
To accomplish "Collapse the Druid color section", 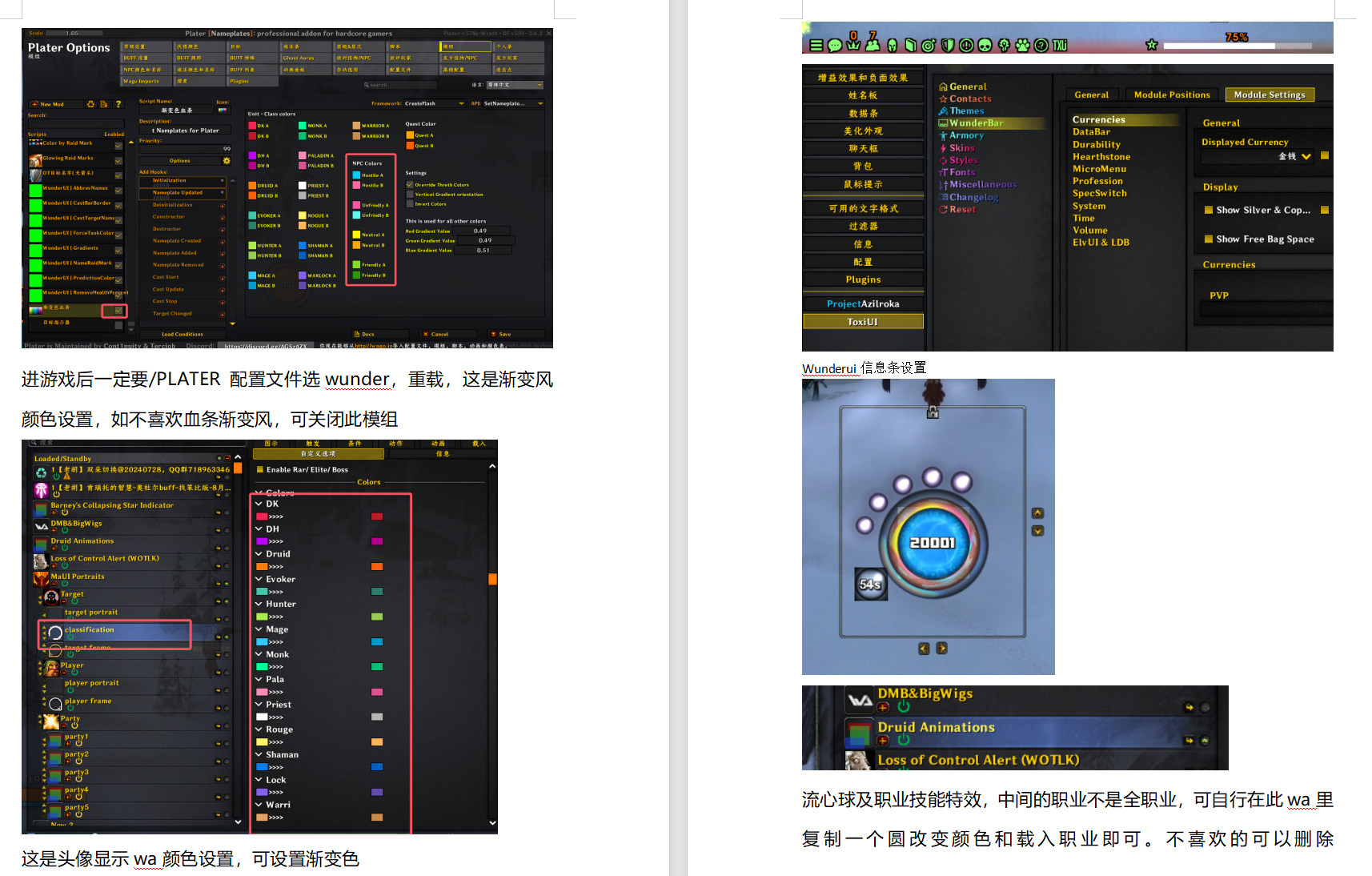I will (x=259, y=554).
